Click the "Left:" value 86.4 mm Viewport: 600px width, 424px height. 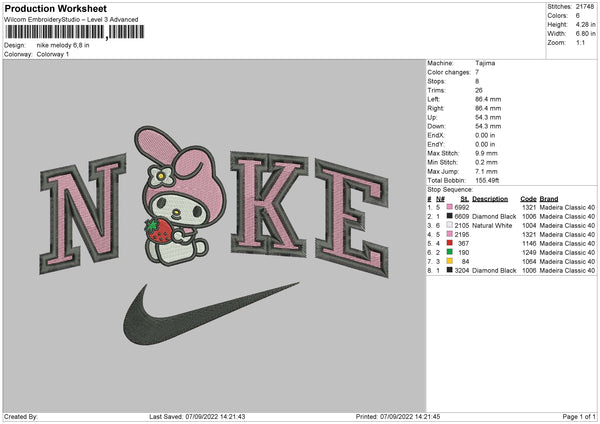coord(488,99)
